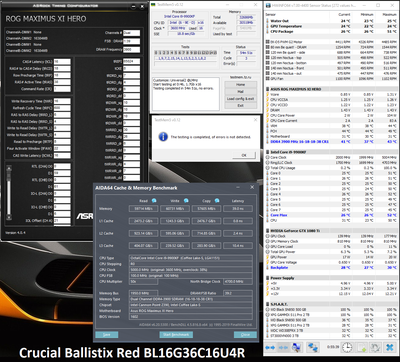Click the blue X close-sensors icon

click(390, 347)
